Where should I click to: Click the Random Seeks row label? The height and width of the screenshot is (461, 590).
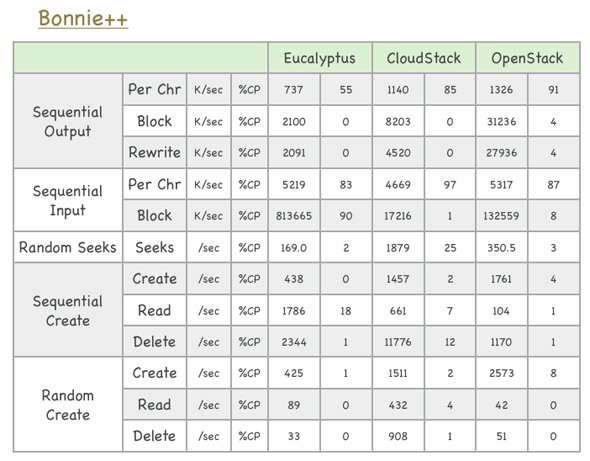click(x=68, y=247)
